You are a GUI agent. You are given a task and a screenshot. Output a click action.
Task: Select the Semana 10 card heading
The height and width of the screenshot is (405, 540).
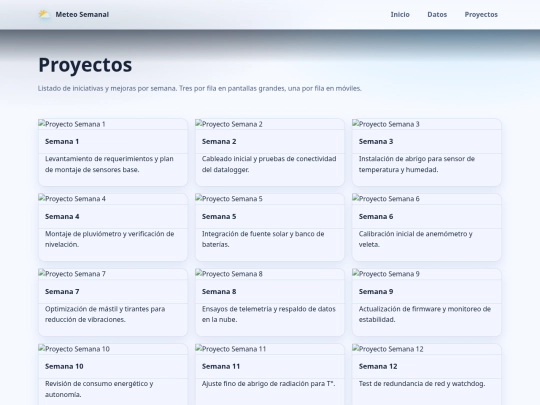coord(64,366)
